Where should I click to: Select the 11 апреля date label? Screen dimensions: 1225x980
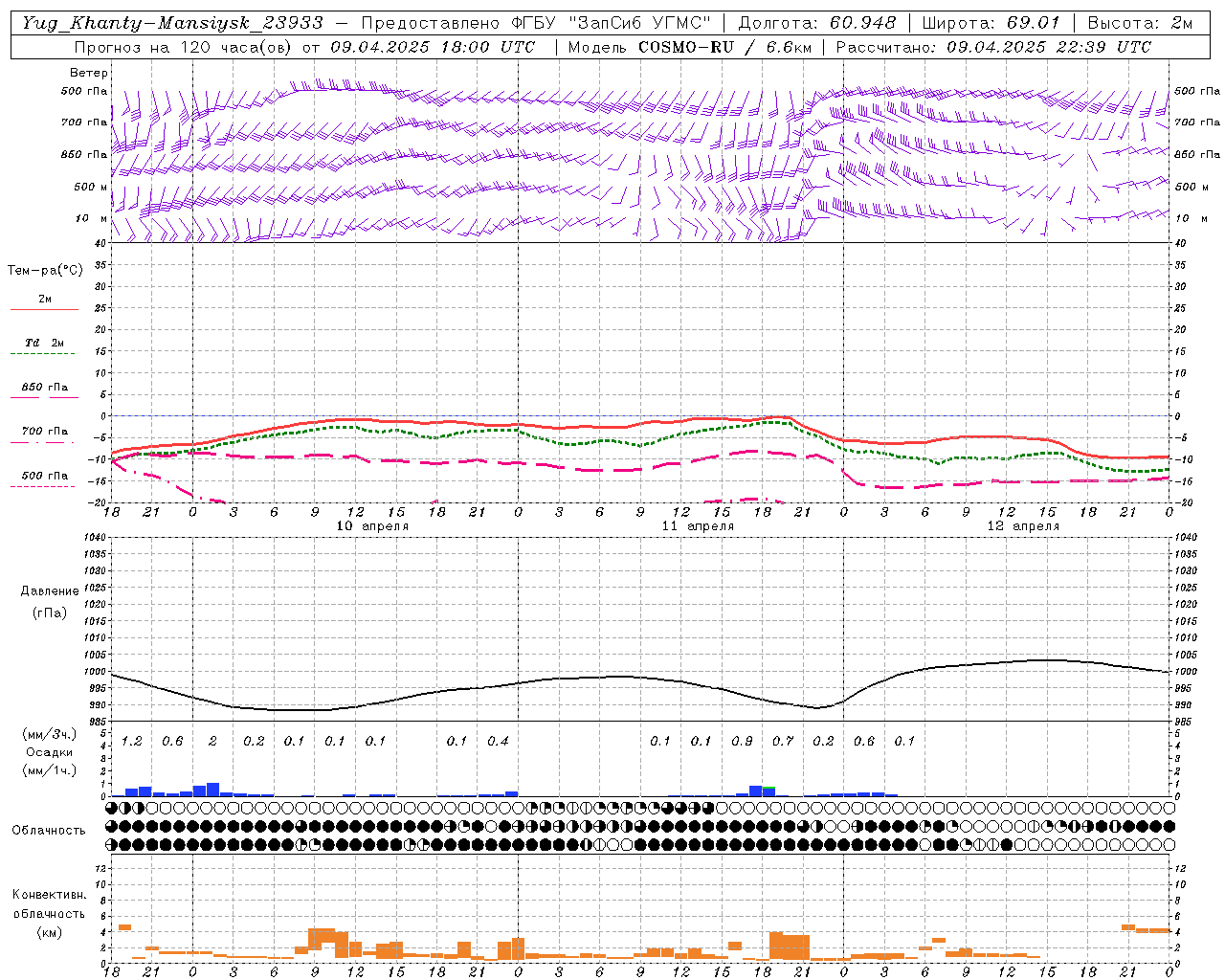pos(699,526)
